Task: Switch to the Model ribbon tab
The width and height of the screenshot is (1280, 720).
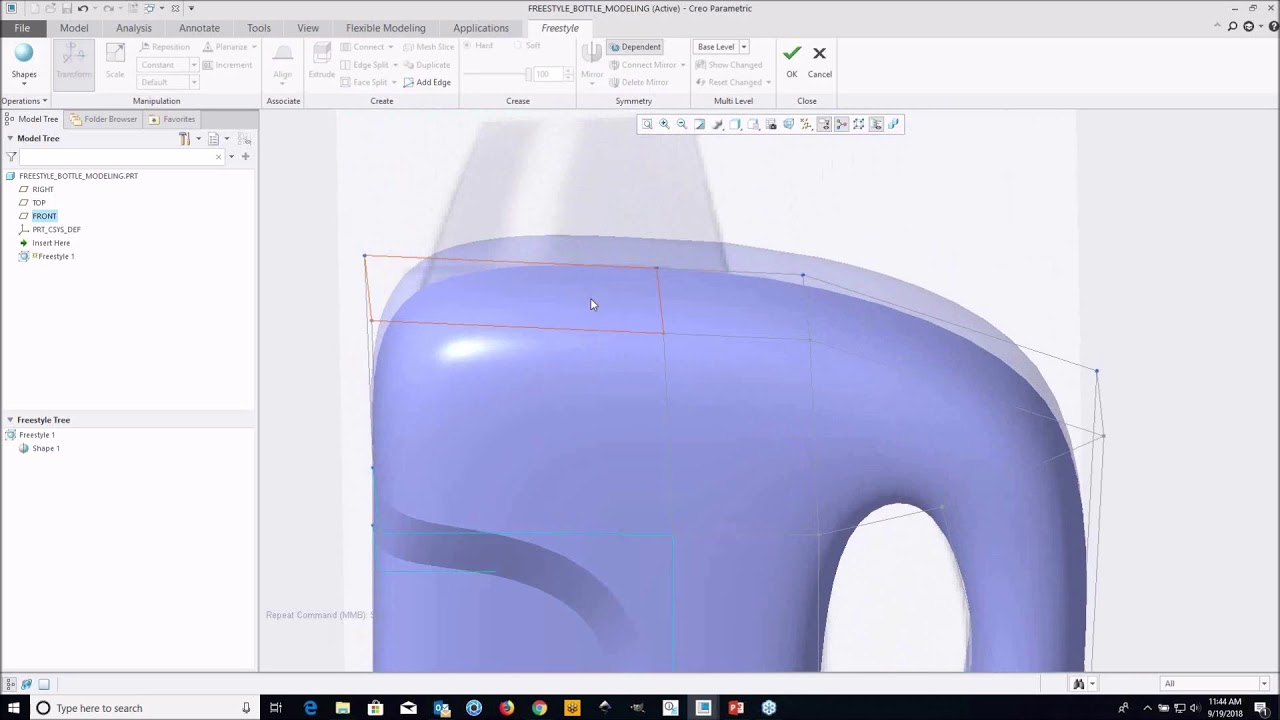Action: (x=74, y=28)
